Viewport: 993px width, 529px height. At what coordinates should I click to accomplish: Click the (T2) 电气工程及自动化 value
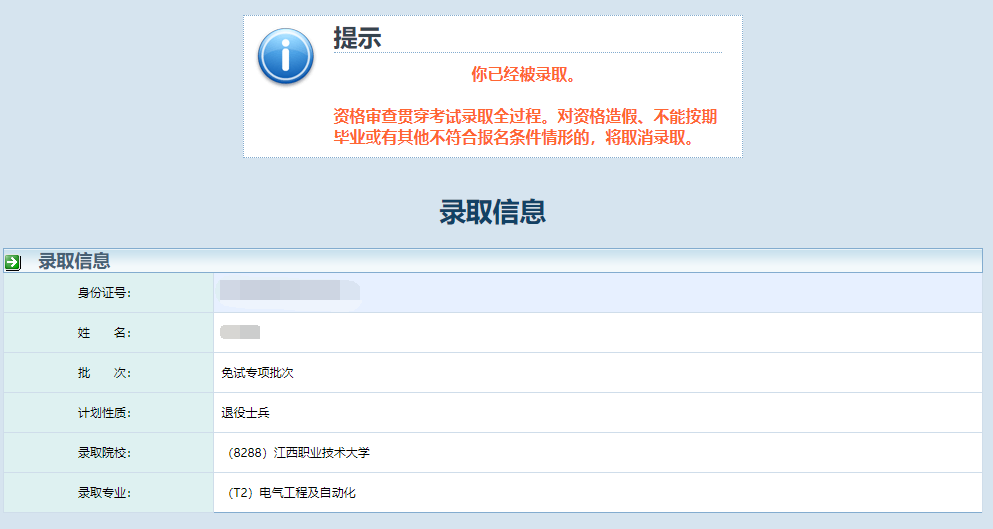(x=291, y=493)
